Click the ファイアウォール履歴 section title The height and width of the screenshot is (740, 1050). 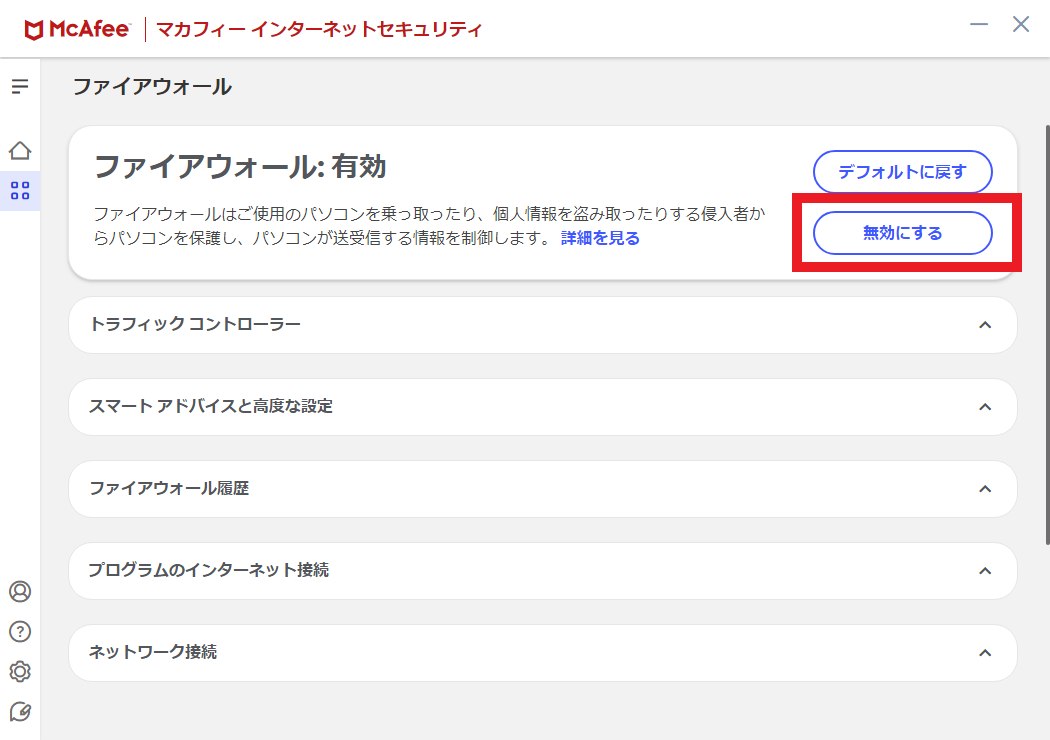tap(169, 488)
